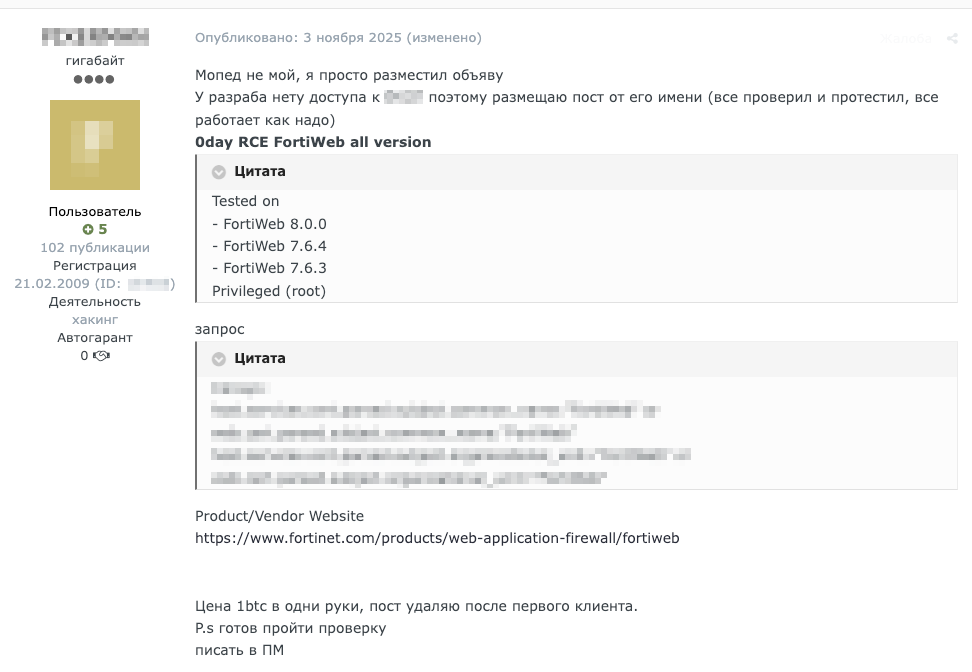Click the reputation score number 5

click(x=102, y=229)
